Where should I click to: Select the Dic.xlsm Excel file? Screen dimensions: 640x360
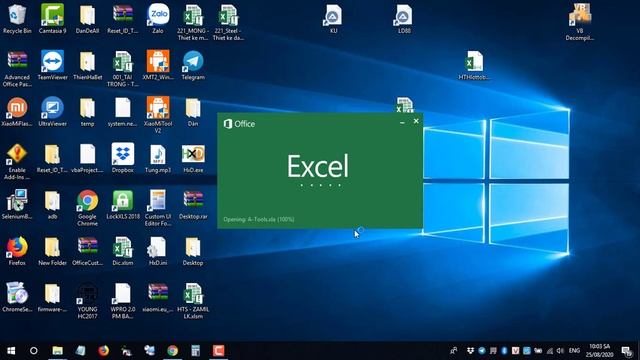[122, 251]
